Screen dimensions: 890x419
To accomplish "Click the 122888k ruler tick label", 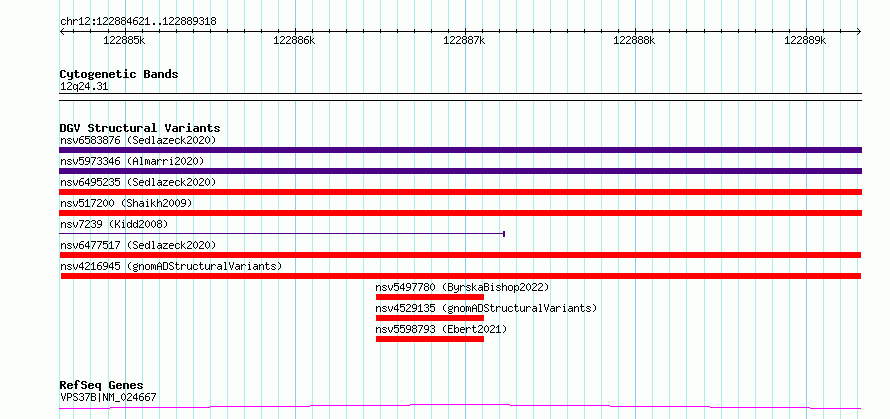I will [x=635, y=40].
